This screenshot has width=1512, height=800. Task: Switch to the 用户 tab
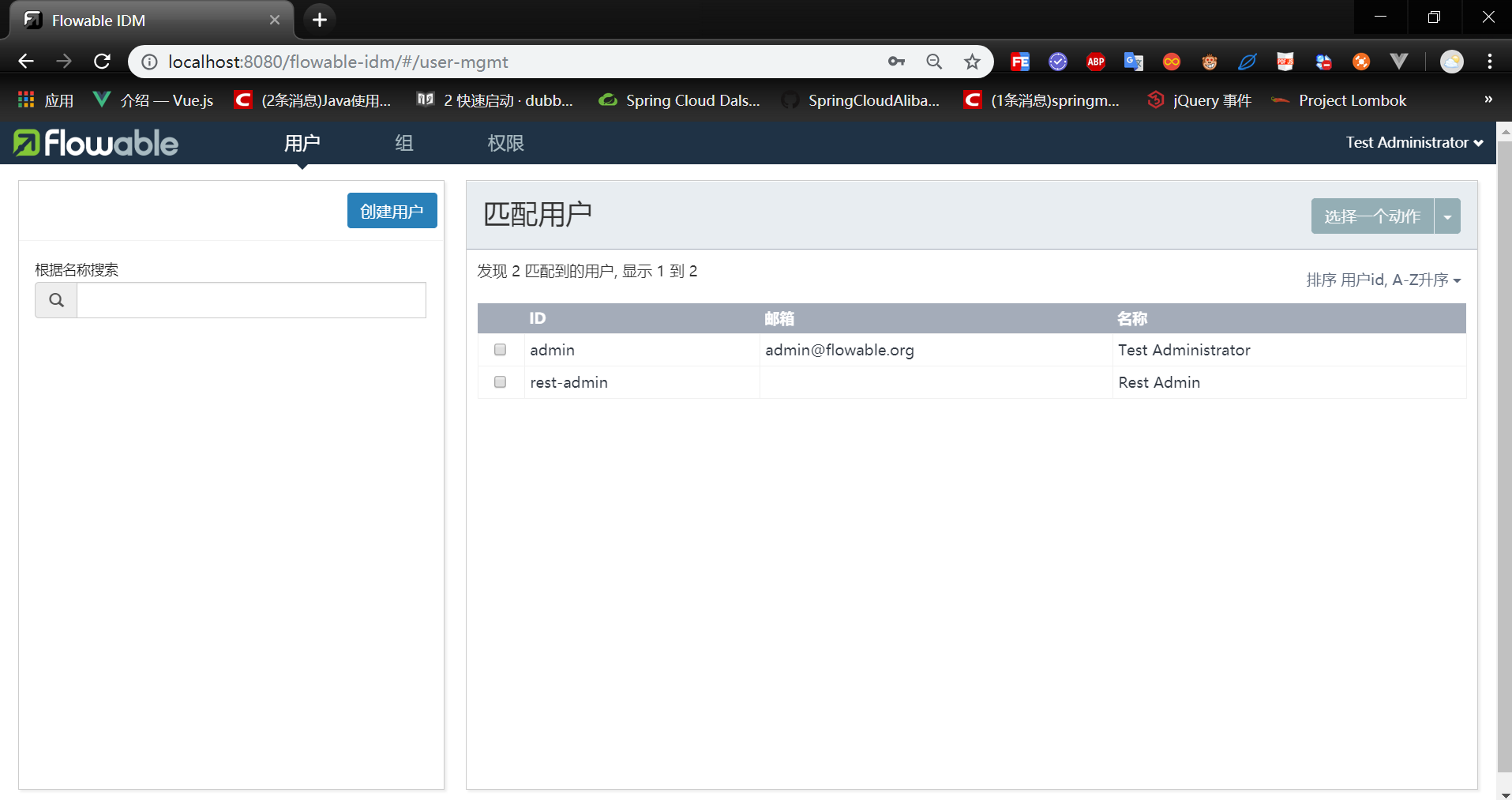[x=302, y=143]
